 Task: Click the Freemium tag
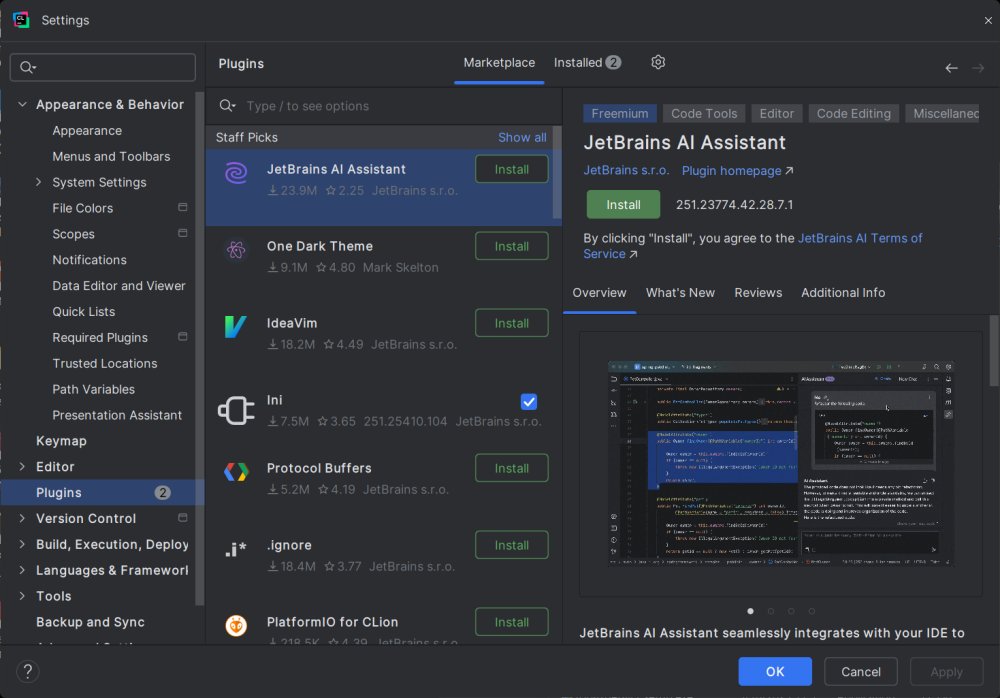[619, 114]
